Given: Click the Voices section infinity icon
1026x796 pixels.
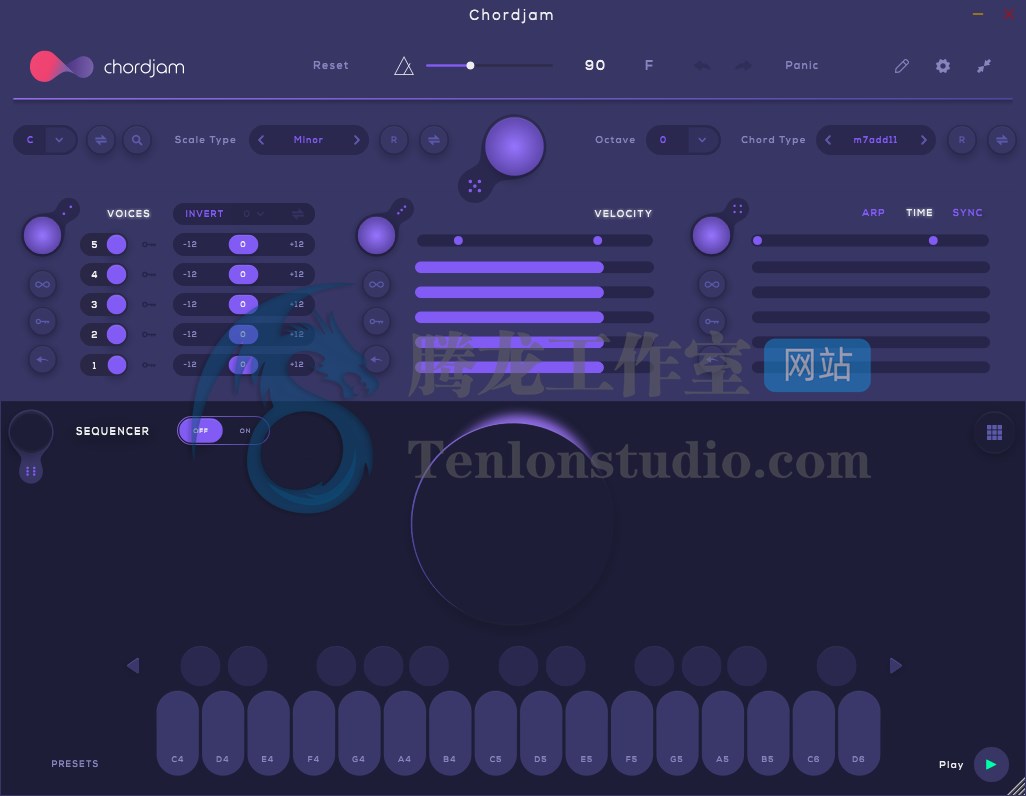Looking at the screenshot, I should pos(43,284).
